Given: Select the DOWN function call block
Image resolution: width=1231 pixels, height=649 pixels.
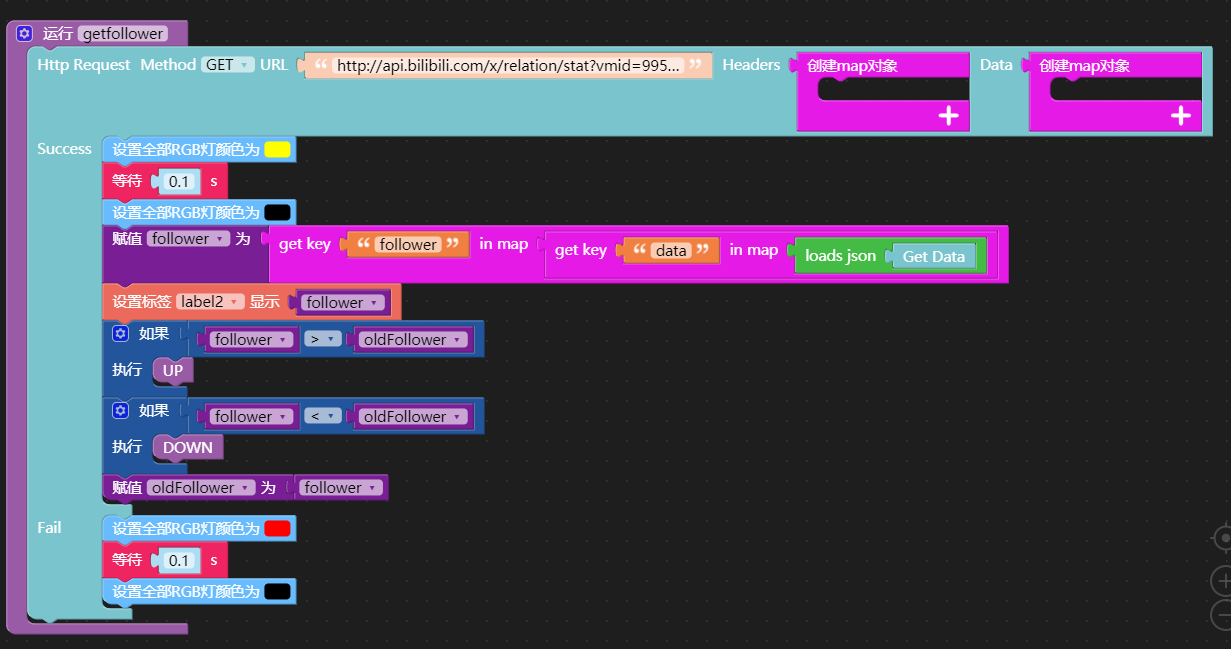Looking at the screenshot, I should pyautogui.click(x=188, y=447).
